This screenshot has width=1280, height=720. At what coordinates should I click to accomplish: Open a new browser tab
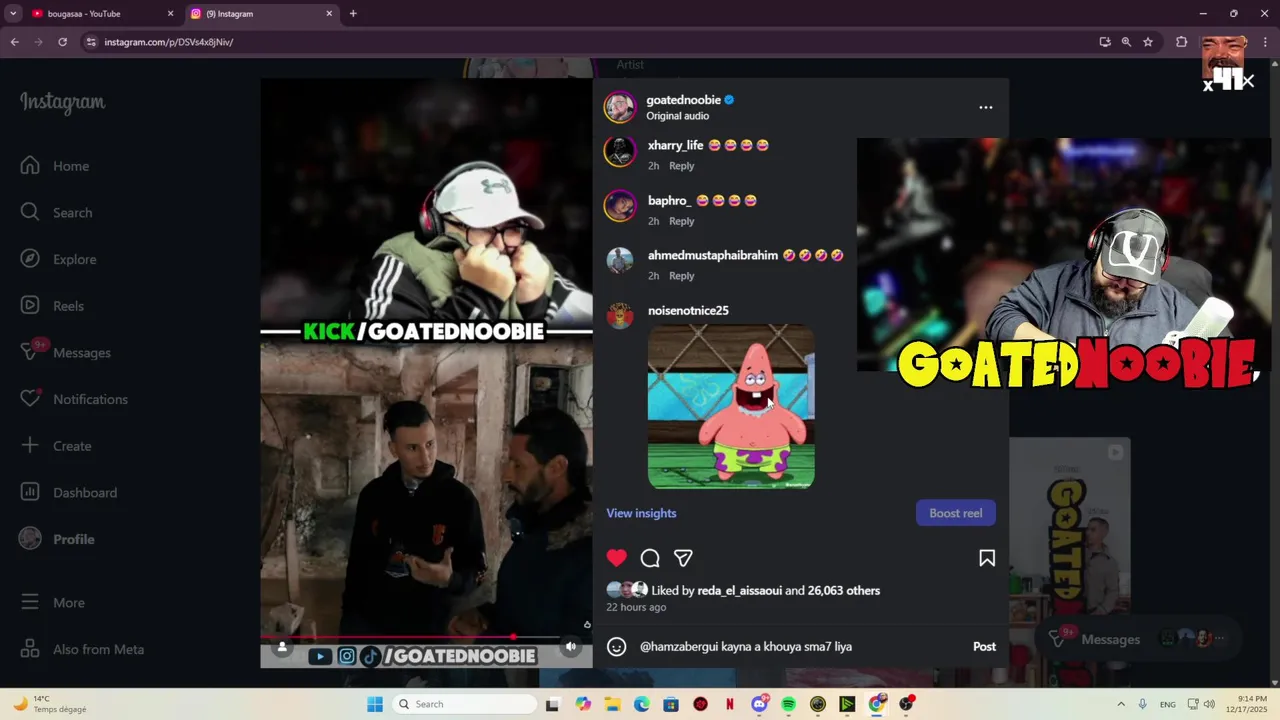353,14
